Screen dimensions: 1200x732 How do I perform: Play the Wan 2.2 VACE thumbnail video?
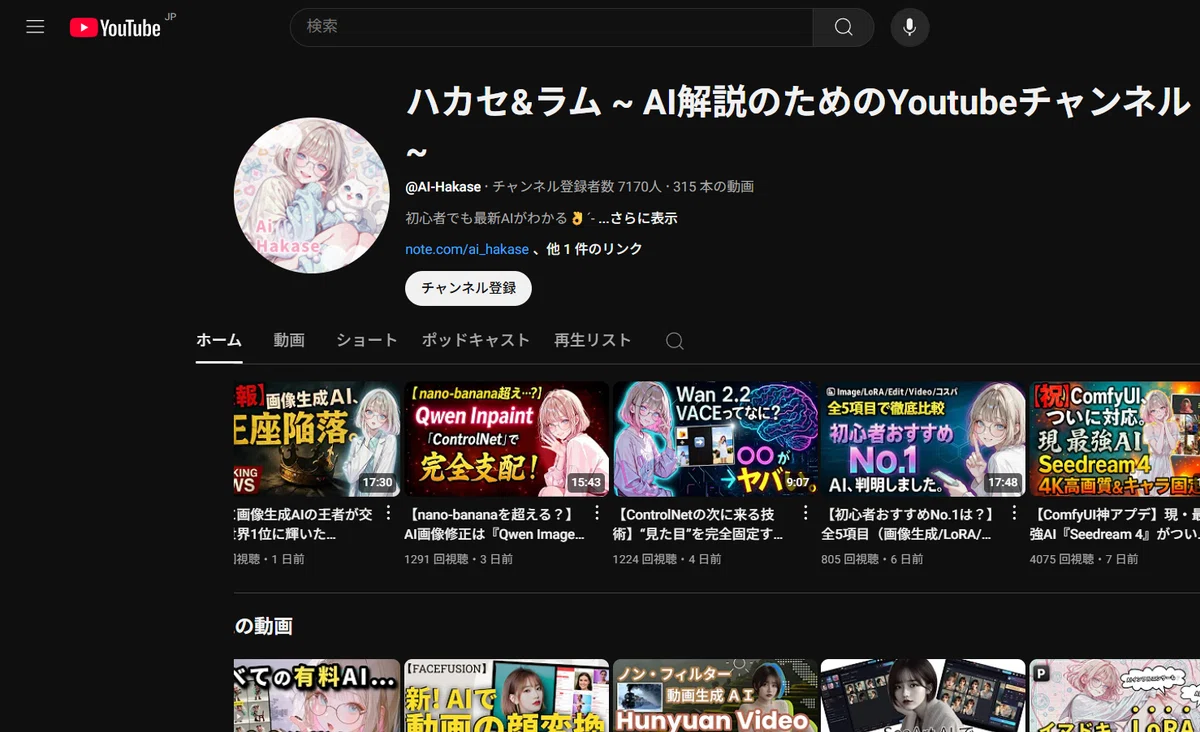(715, 439)
